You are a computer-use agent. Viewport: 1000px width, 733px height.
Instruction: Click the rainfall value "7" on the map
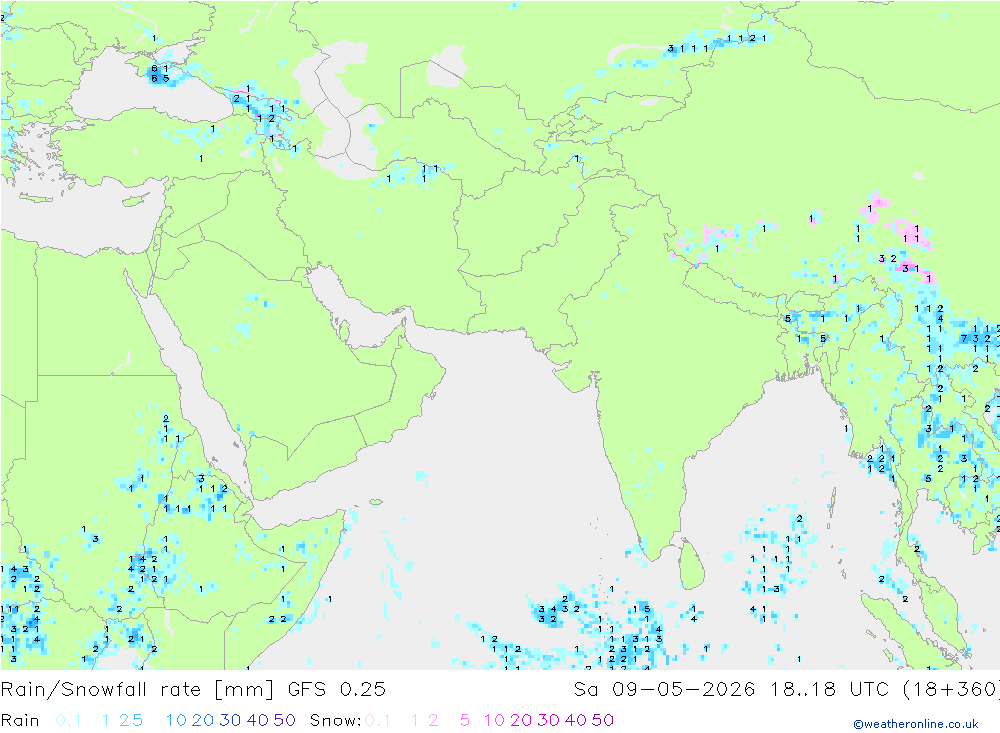[x=964, y=339]
